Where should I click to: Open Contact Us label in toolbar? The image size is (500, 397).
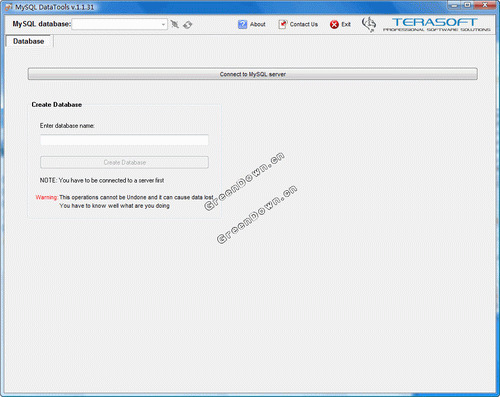tap(304, 24)
